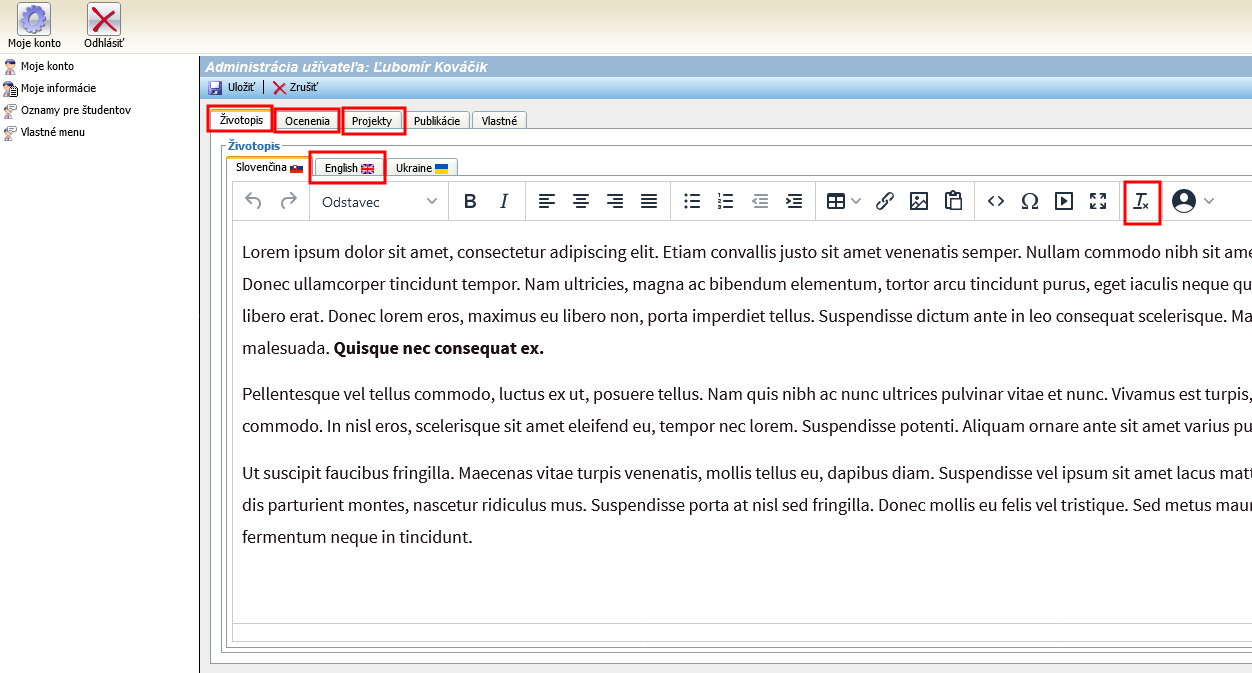Insert a hyperlink
This screenshot has height=673, width=1252.
pyautogui.click(x=885, y=201)
